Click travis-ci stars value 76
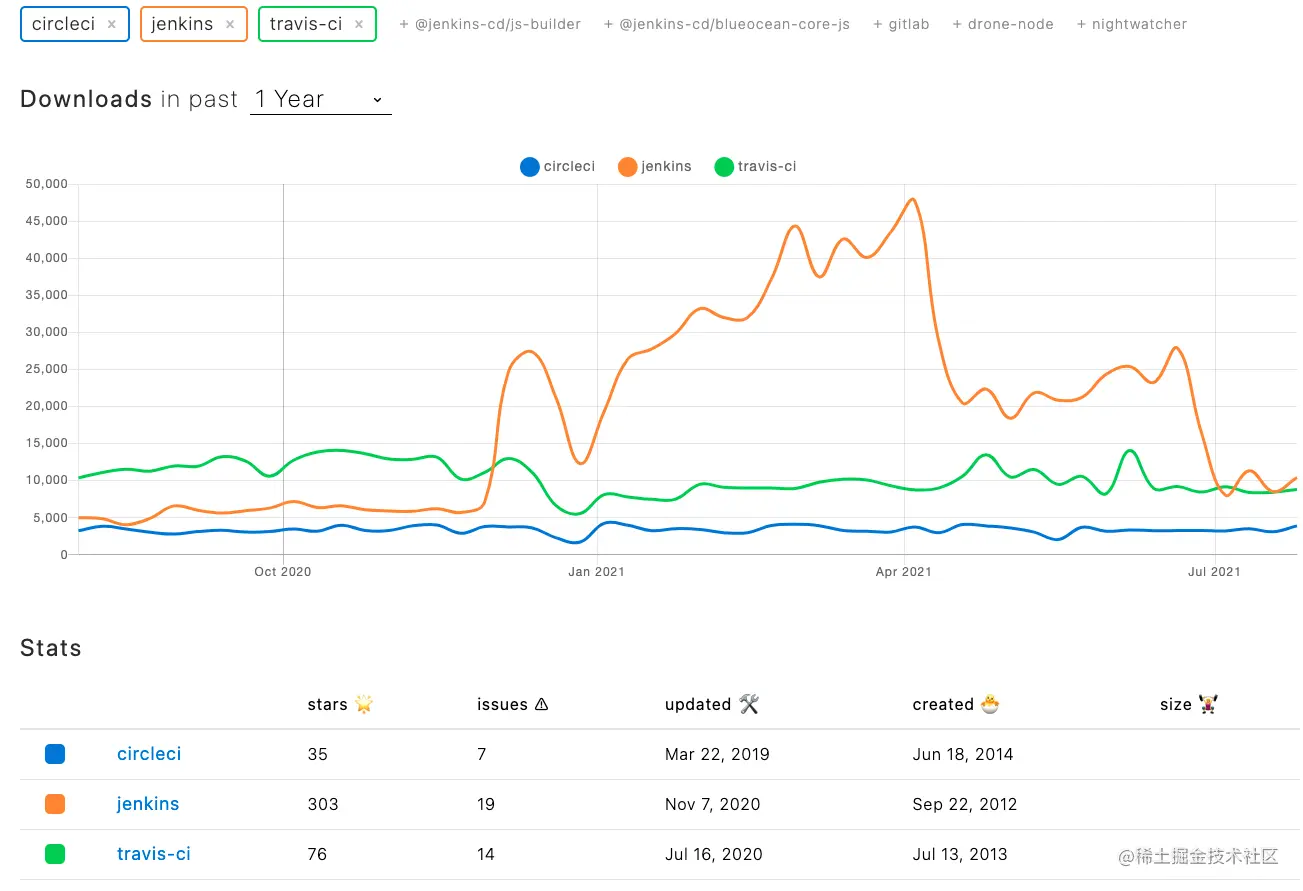 click(318, 854)
